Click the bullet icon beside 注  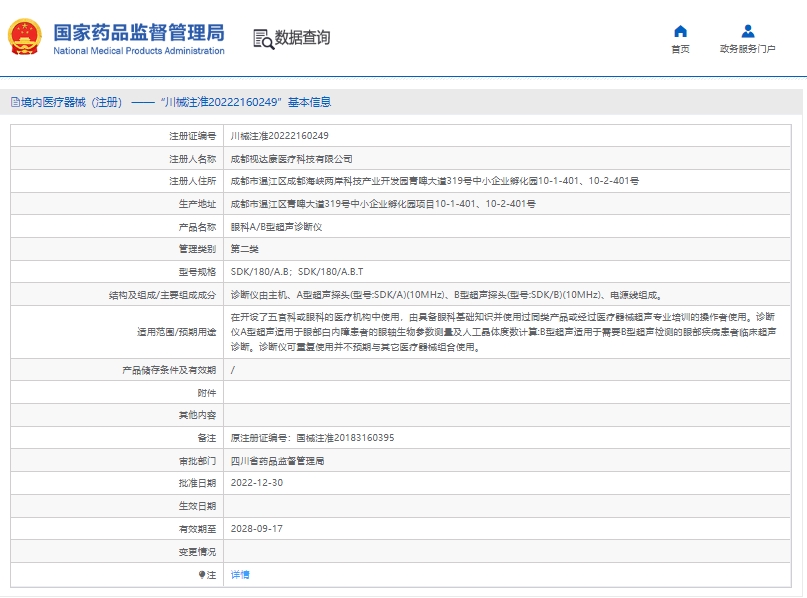coord(202,575)
